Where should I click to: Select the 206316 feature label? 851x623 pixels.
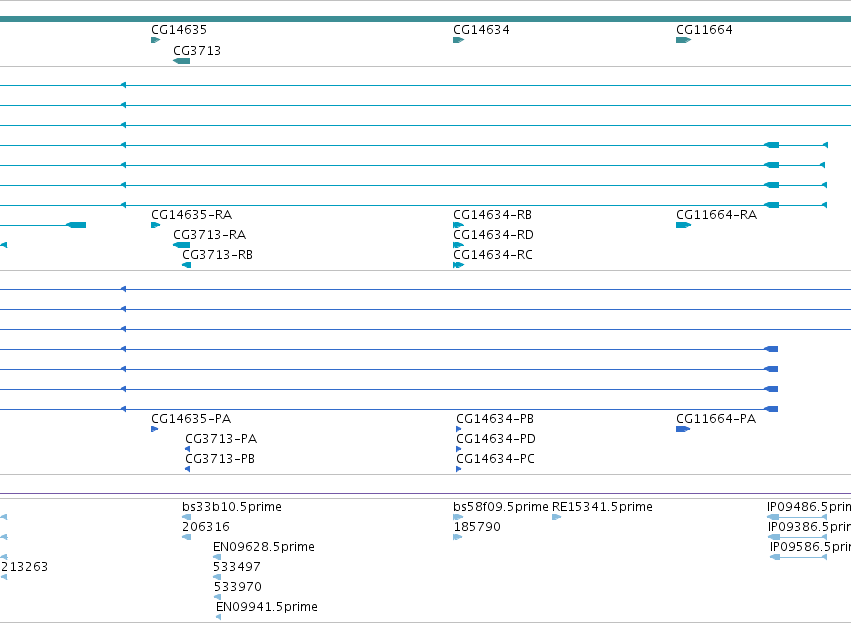206,527
